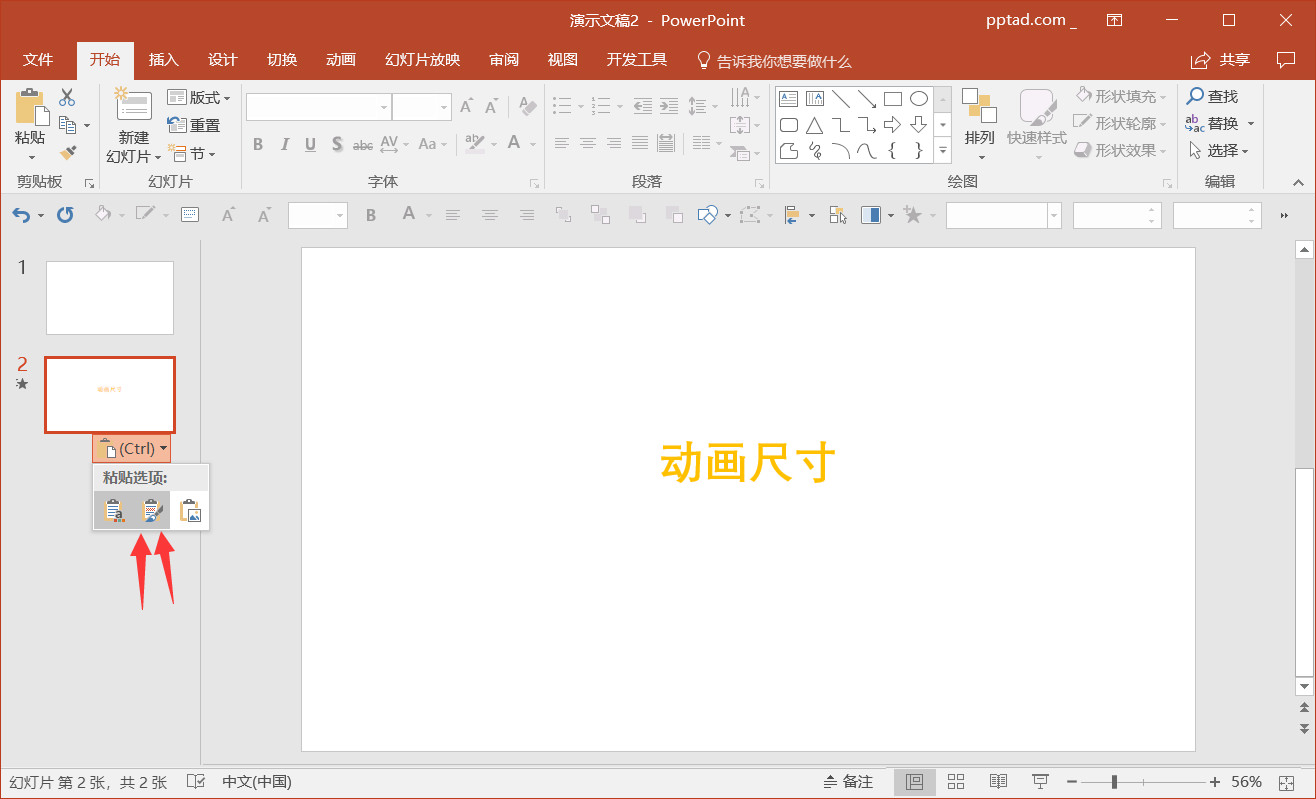
Task: Click Increase Font Size in ribbon
Action: point(467,107)
